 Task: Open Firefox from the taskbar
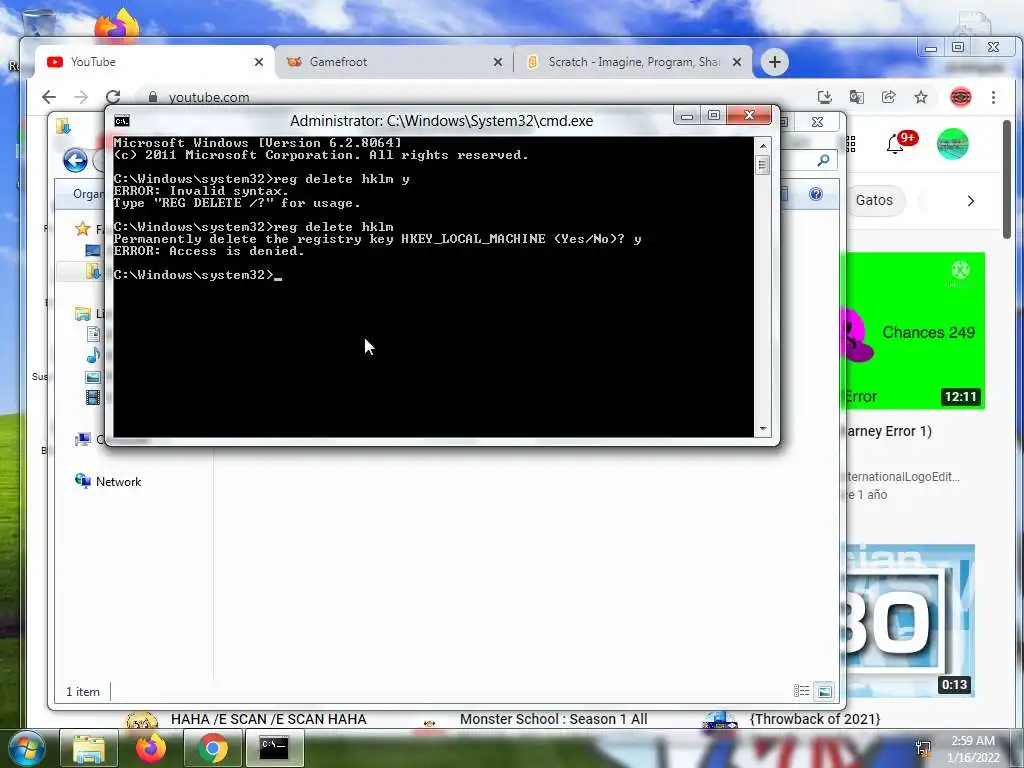pyautogui.click(x=151, y=748)
